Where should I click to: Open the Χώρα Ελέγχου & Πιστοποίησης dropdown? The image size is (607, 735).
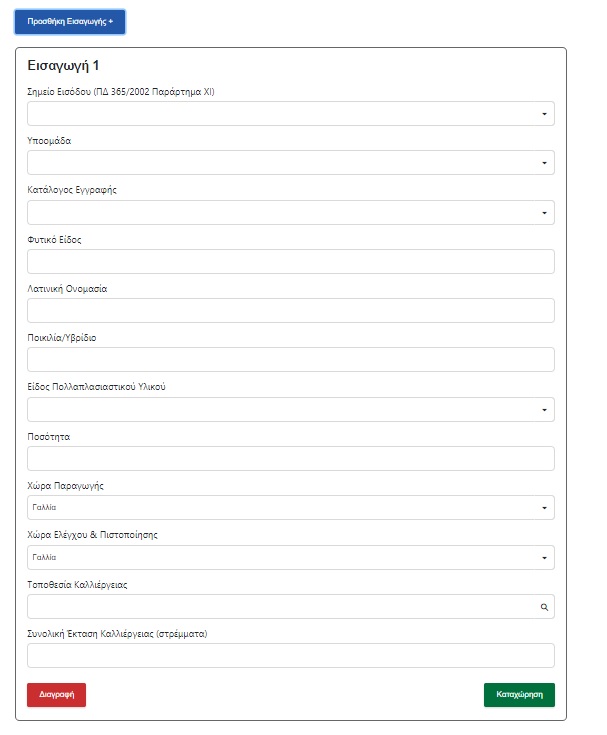[x=291, y=558]
